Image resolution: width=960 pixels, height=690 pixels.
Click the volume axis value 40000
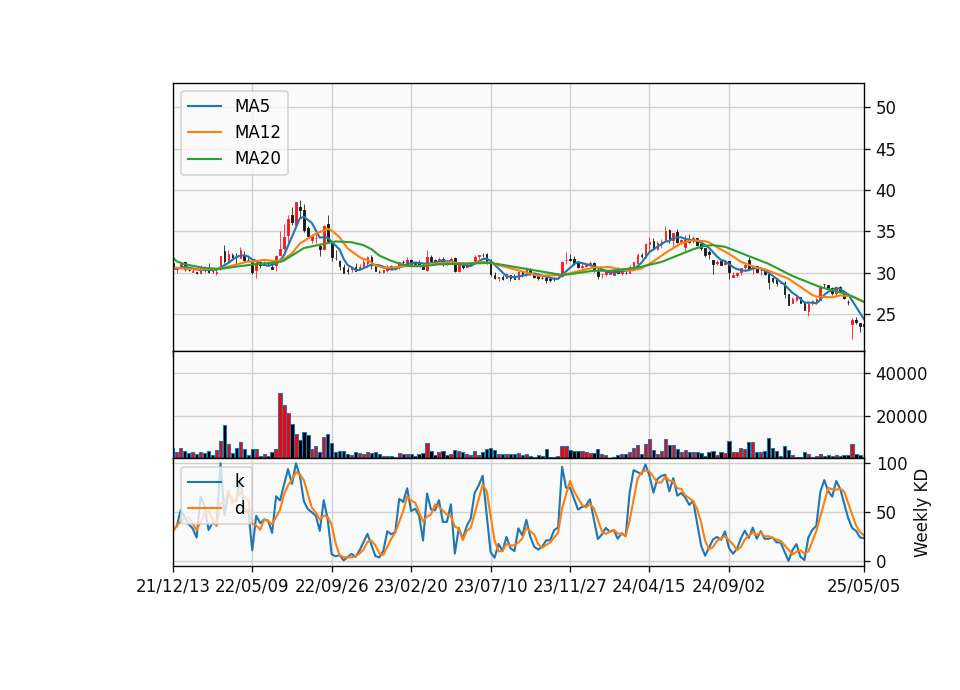[901, 374]
